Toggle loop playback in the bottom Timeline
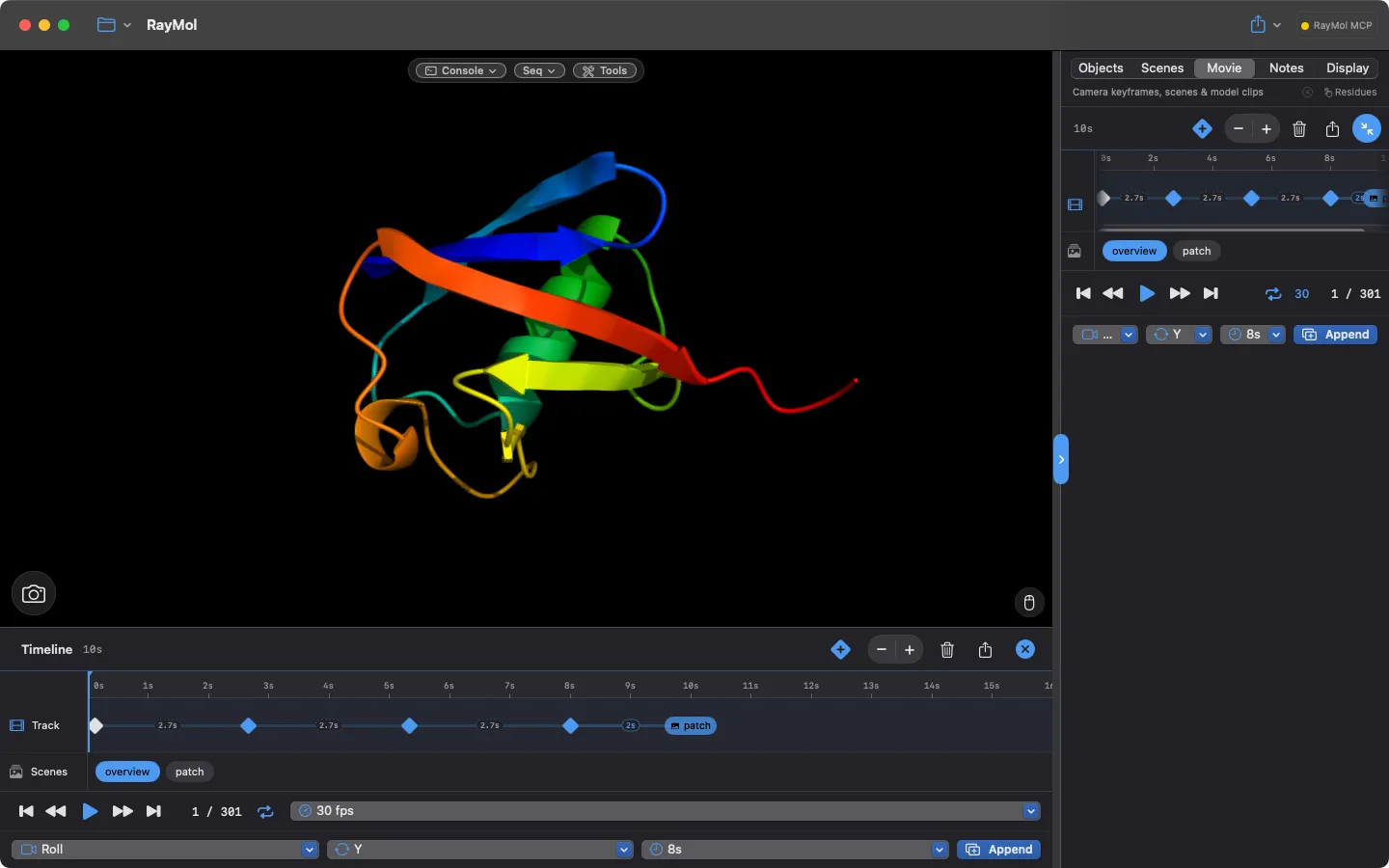This screenshot has height=868, width=1389. point(265,812)
